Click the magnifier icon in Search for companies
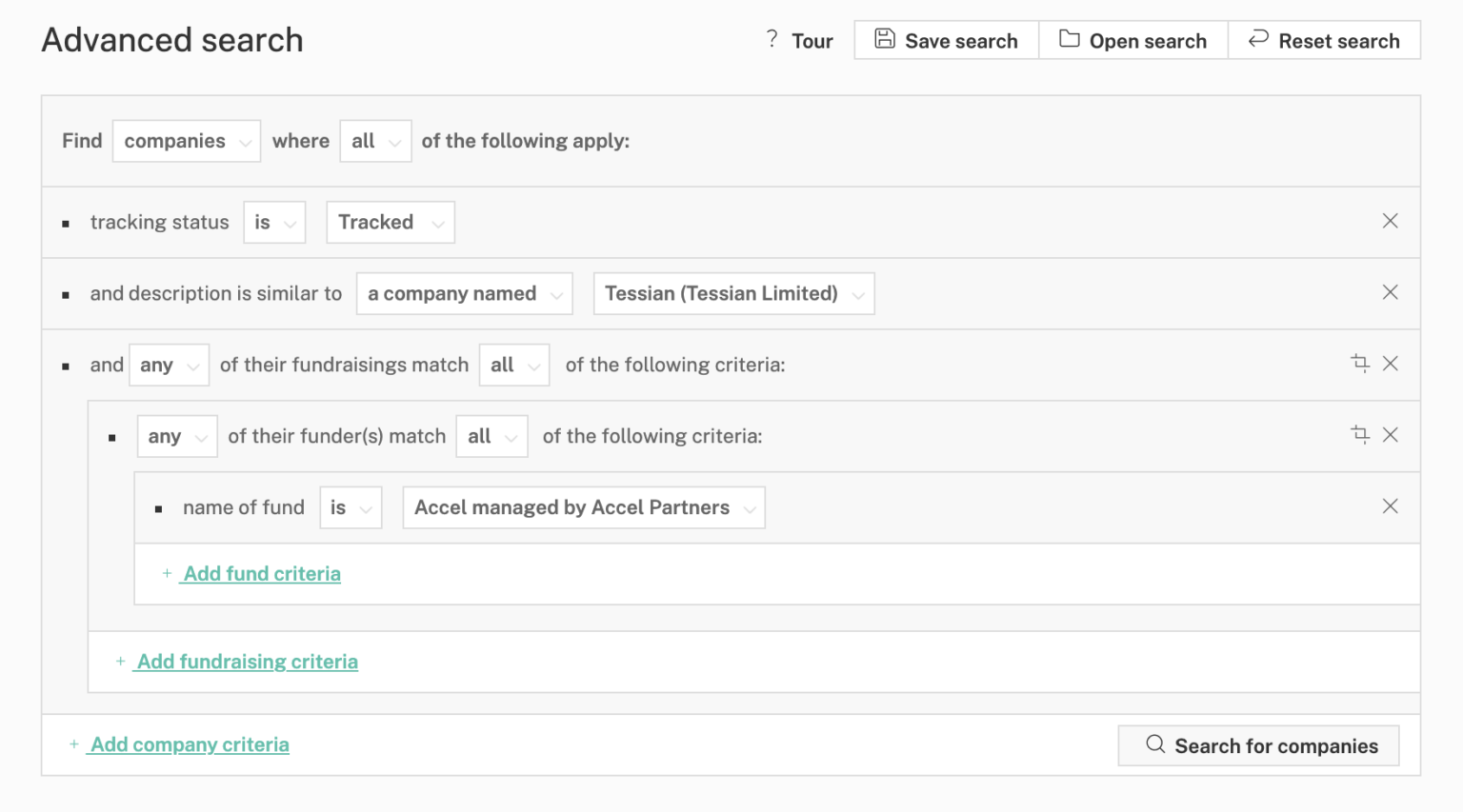 (1155, 745)
